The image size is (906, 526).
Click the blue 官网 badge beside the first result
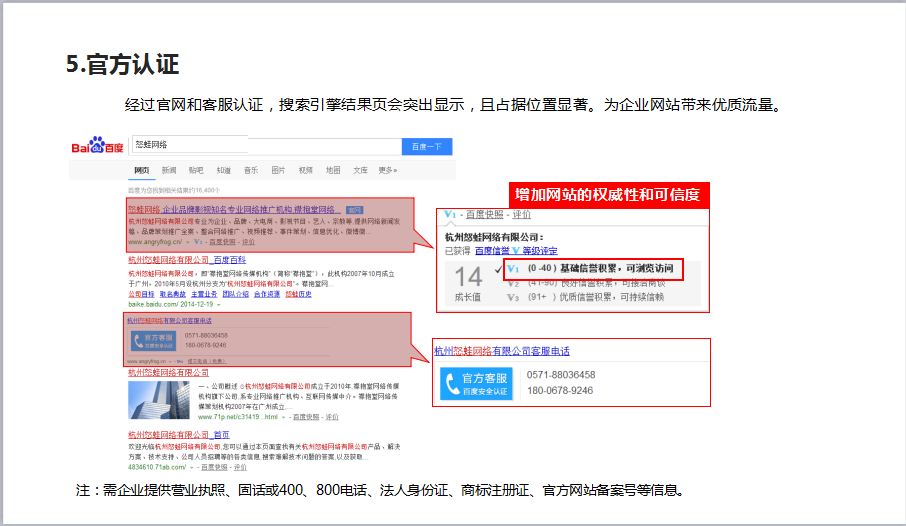[x=355, y=209]
